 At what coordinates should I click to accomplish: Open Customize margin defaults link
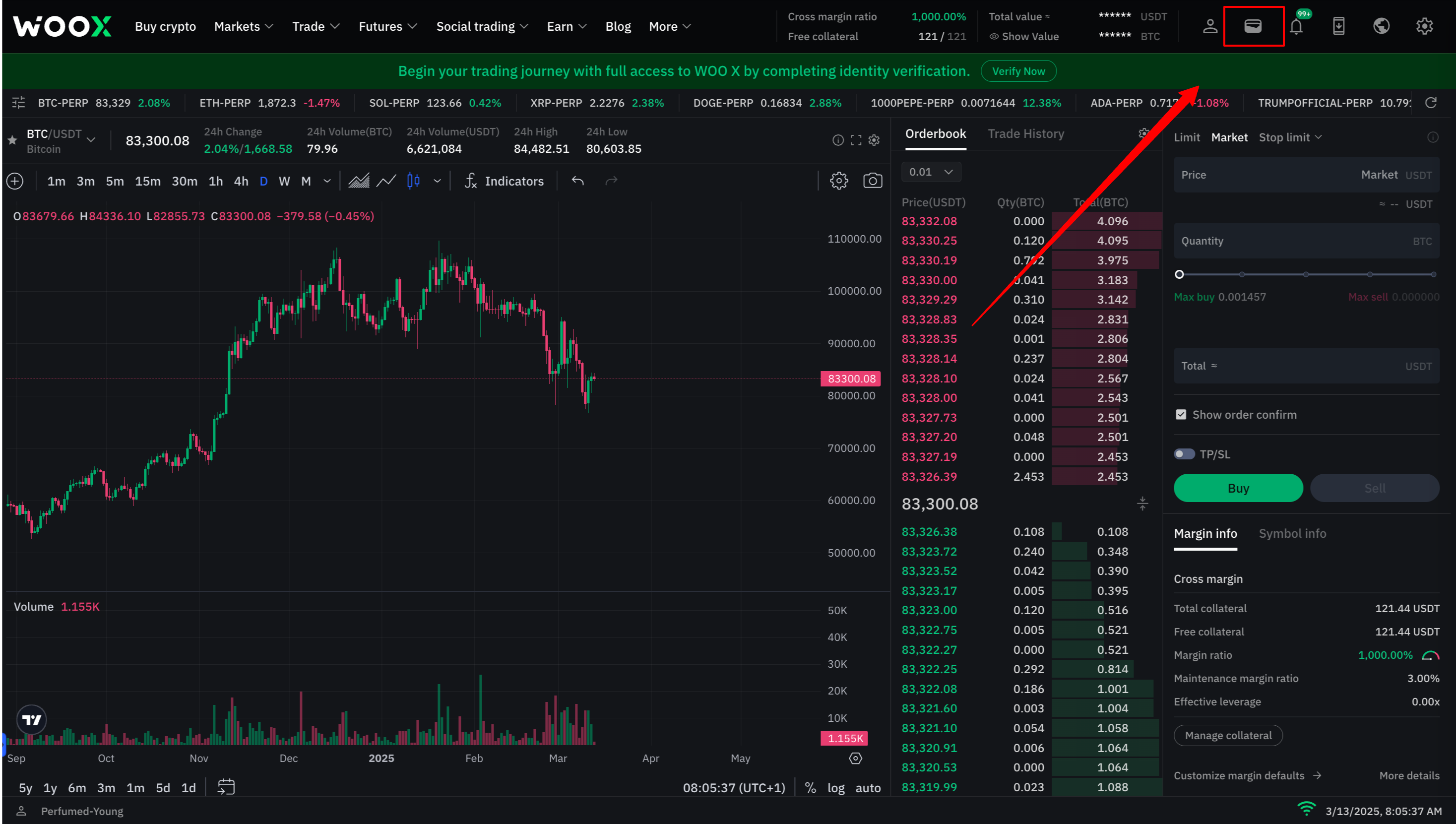[1247, 776]
